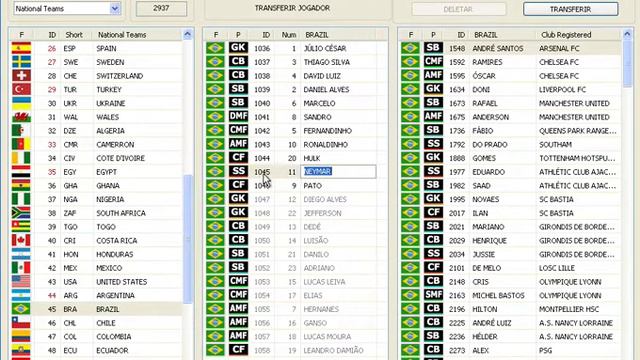Click Brazil flag beside André Santos
This screenshot has width=640, height=360.
pos(411,48)
